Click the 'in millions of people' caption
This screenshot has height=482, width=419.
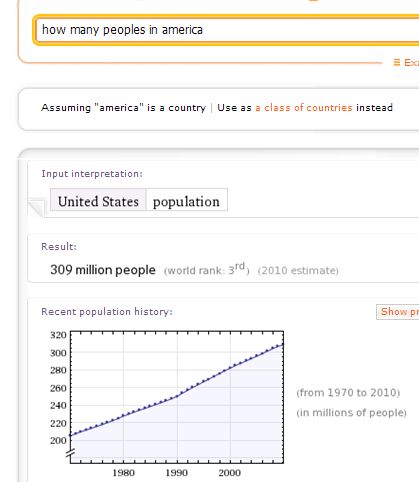tap(351, 413)
